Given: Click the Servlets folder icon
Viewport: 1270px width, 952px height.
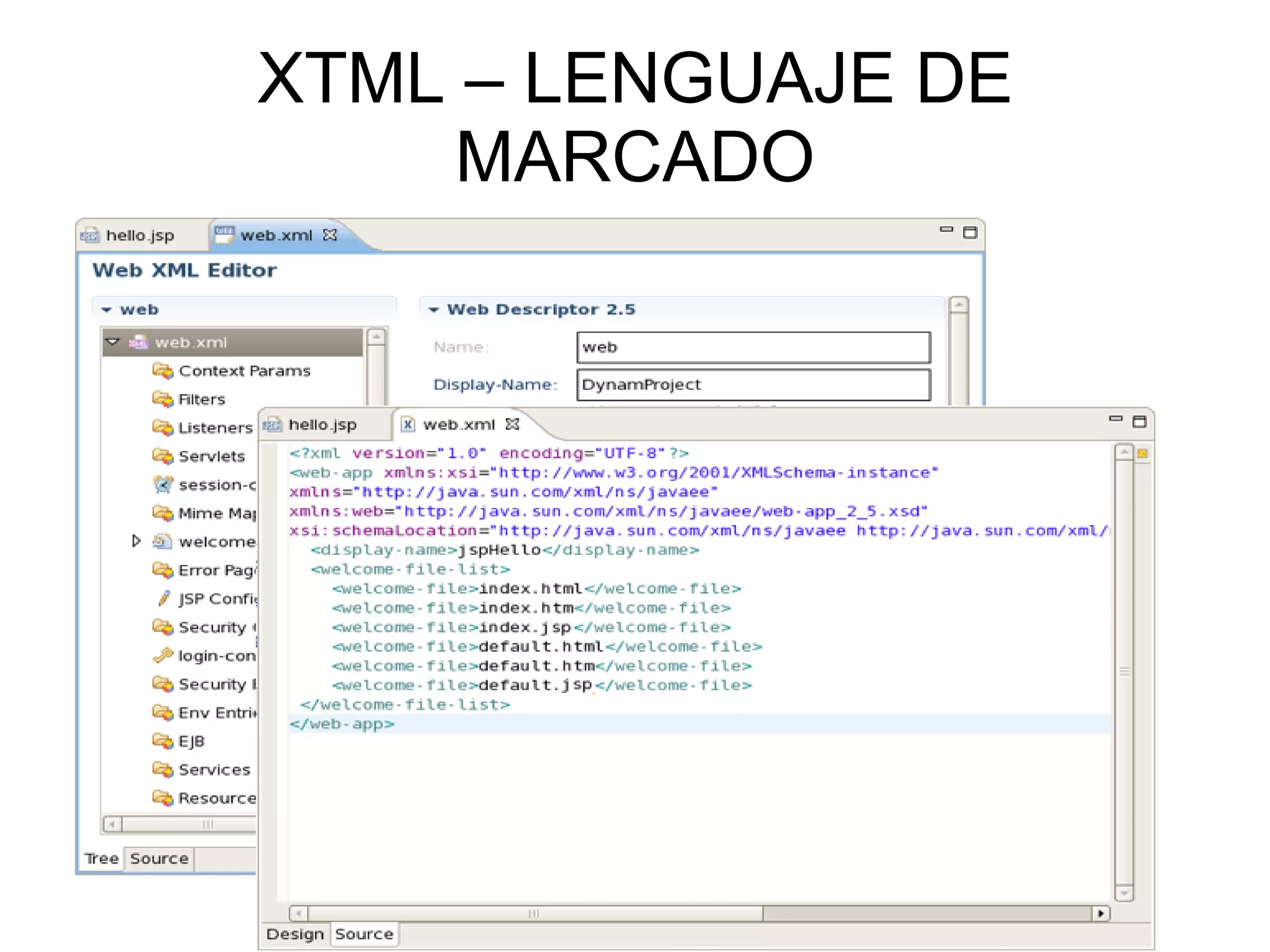Looking at the screenshot, I should (162, 456).
